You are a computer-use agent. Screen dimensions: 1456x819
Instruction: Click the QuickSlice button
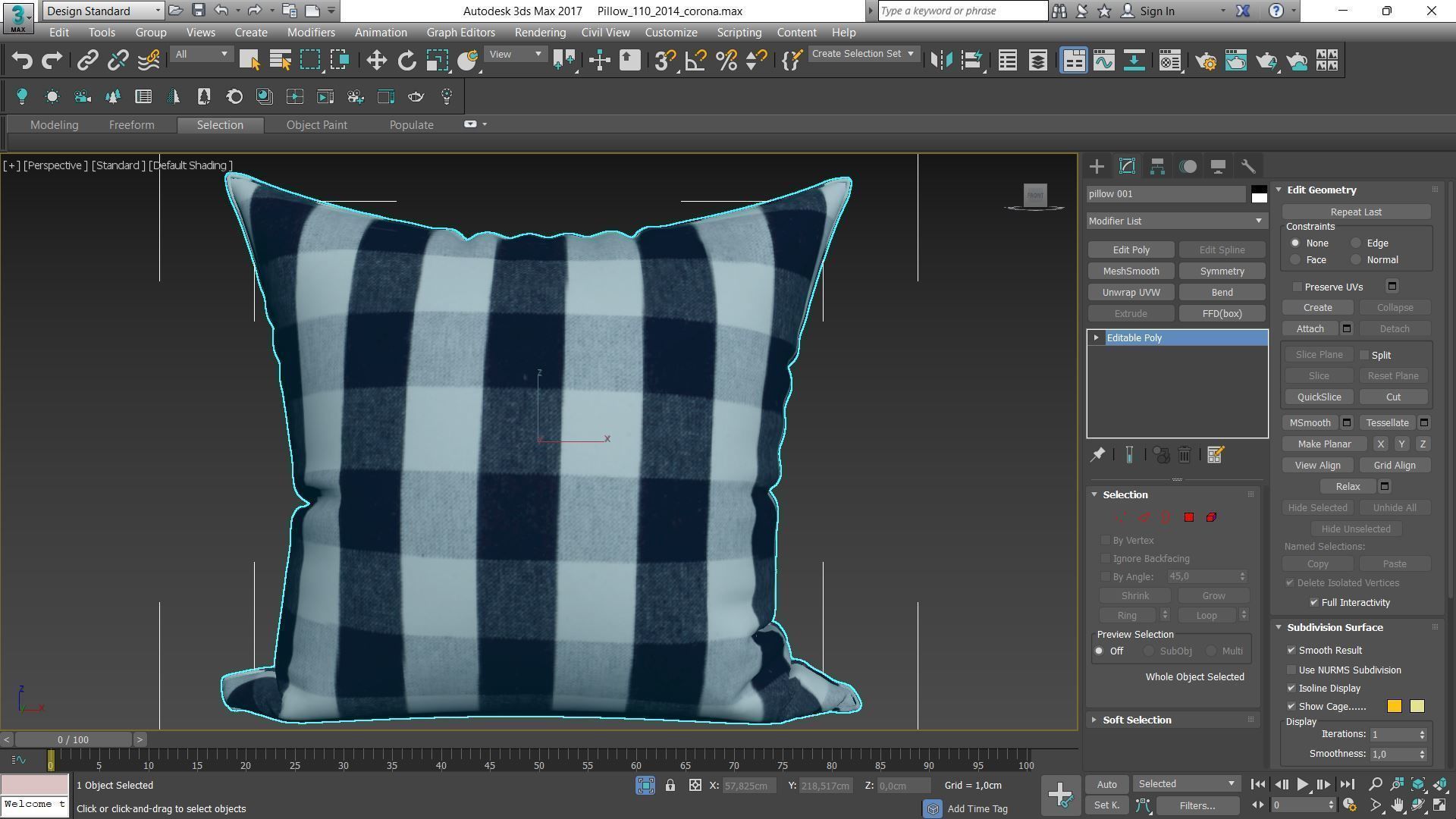tap(1319, 397)
